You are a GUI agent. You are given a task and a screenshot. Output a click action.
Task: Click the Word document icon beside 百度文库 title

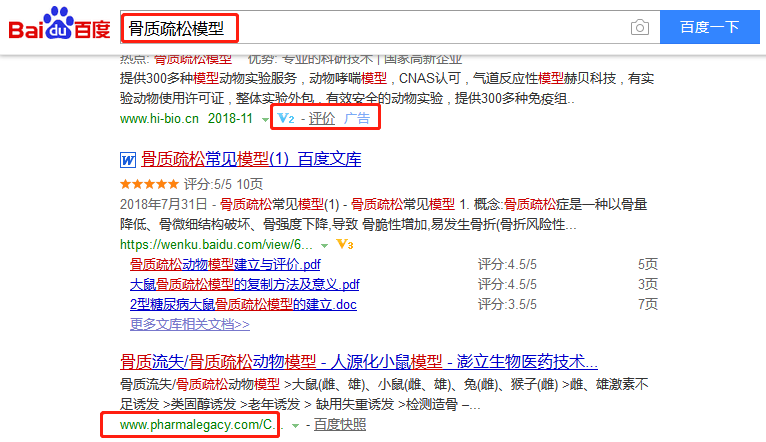pos(128,160)
